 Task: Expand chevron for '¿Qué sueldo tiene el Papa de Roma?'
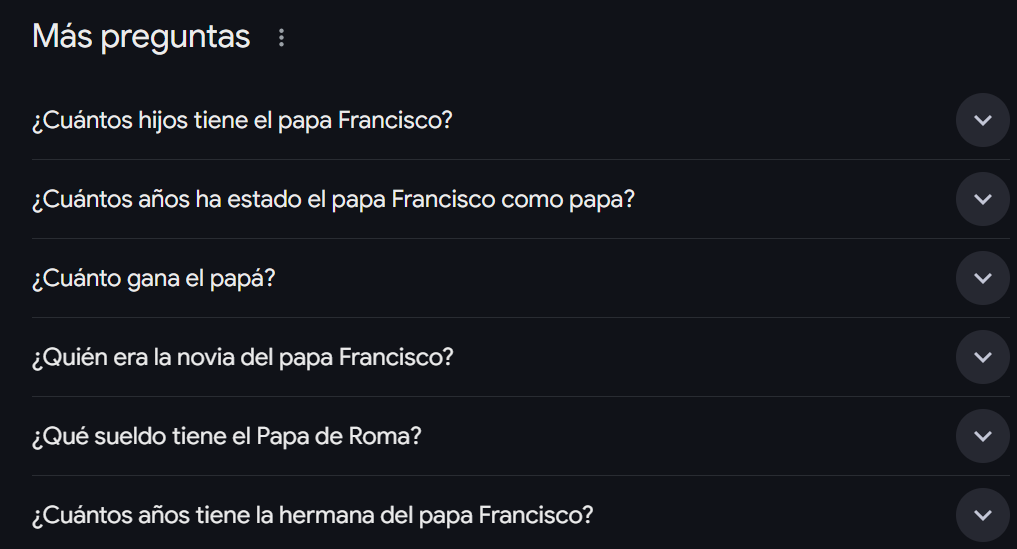[982, 436]
